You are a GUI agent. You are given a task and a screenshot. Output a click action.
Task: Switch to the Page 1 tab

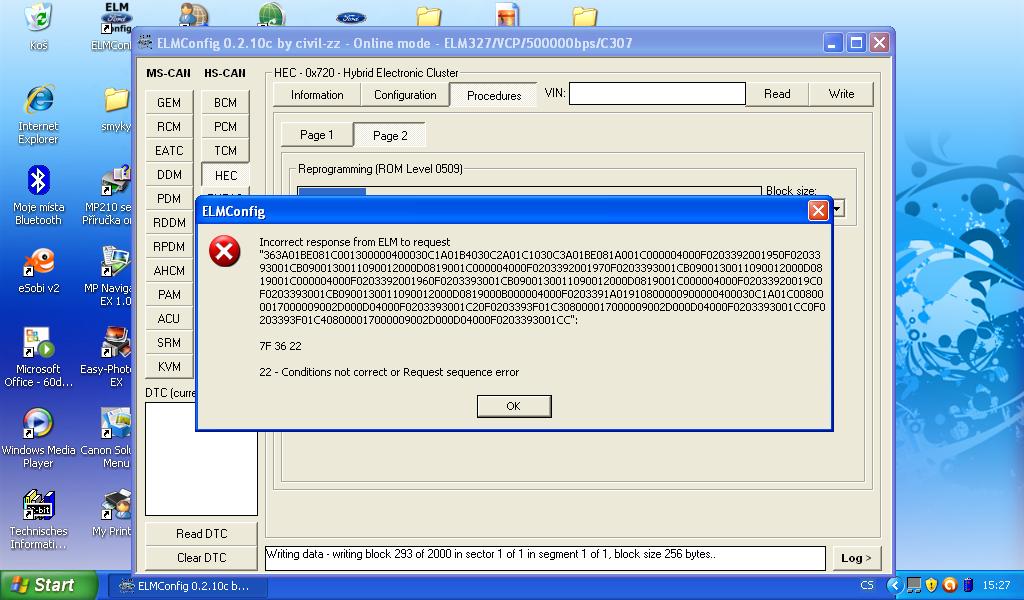point(316,135)
